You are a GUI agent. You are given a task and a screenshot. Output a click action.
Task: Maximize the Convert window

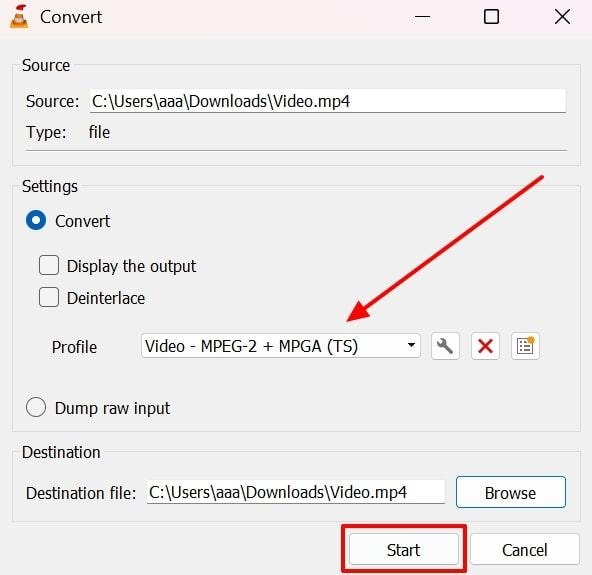point(491,17)
